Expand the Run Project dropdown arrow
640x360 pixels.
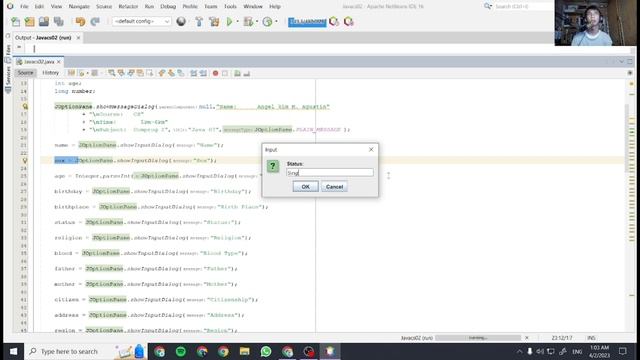(237, 22)
